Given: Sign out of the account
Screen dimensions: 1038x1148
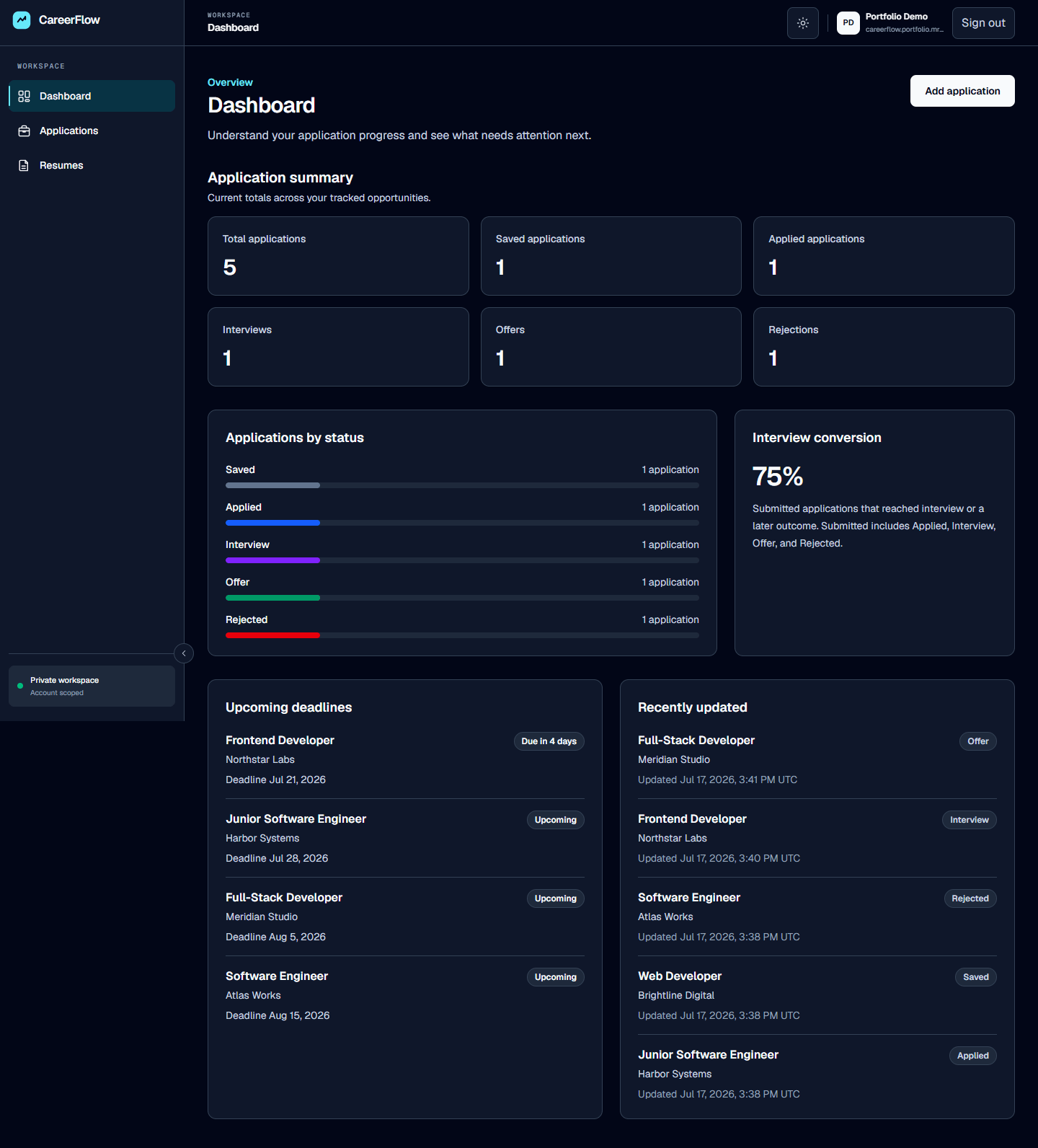Looking at the screenshot, I should pos(983,23).
